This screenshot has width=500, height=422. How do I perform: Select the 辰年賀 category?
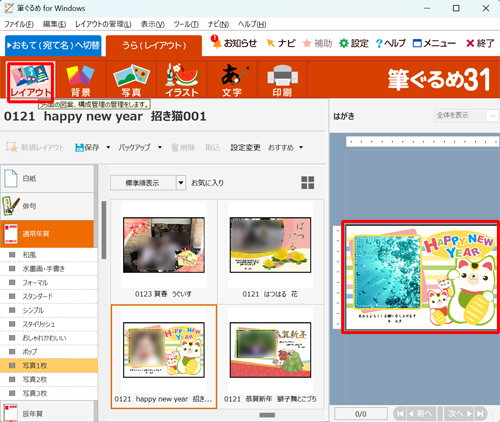[47, 413]
